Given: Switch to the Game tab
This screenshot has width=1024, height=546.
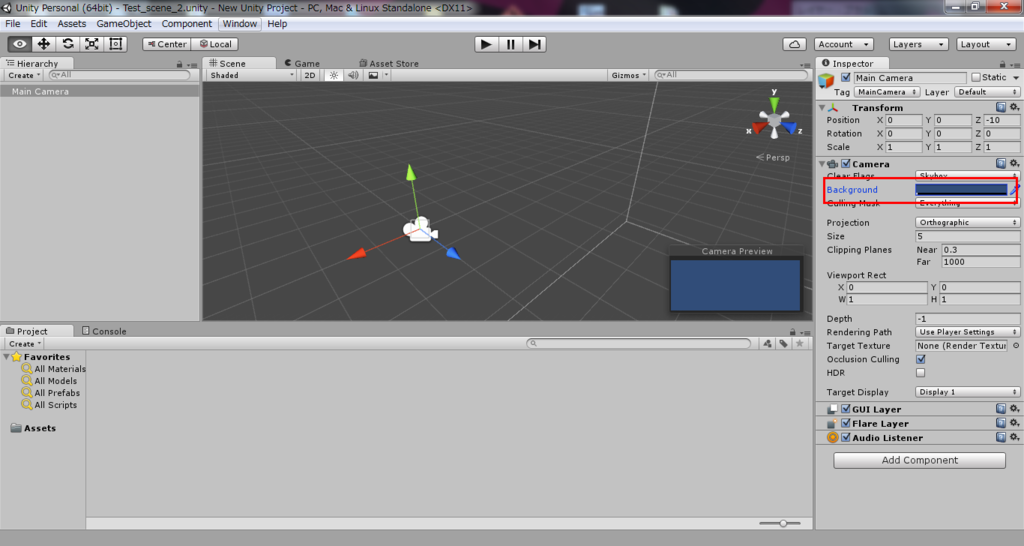Looking at the screenshot, I should click(302, 63).
